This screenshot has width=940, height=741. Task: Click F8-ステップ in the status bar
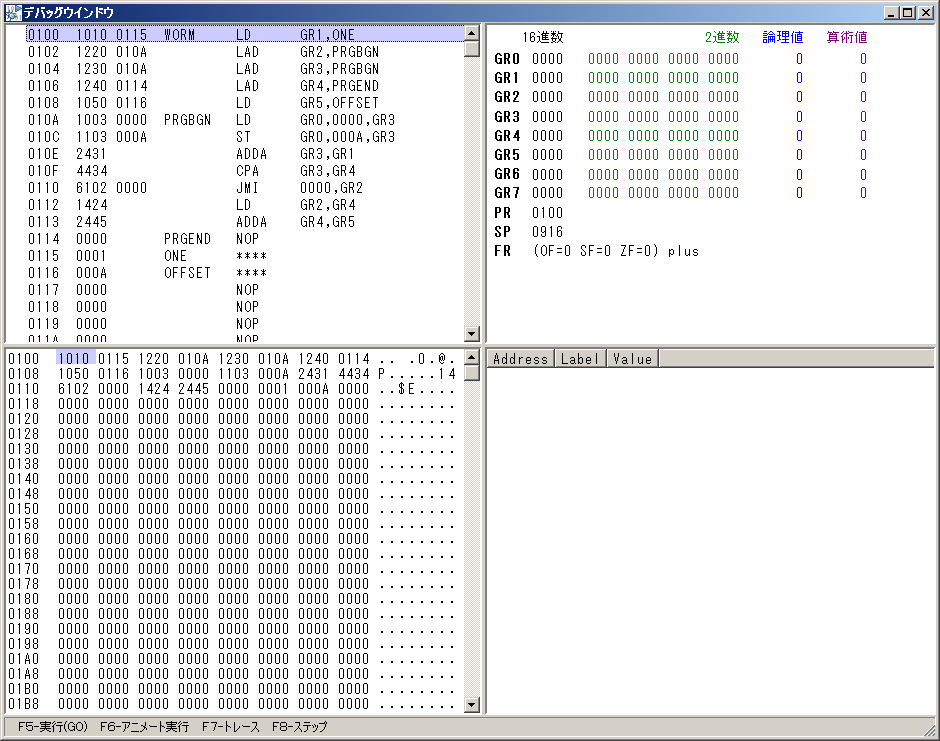click(300, 727)
